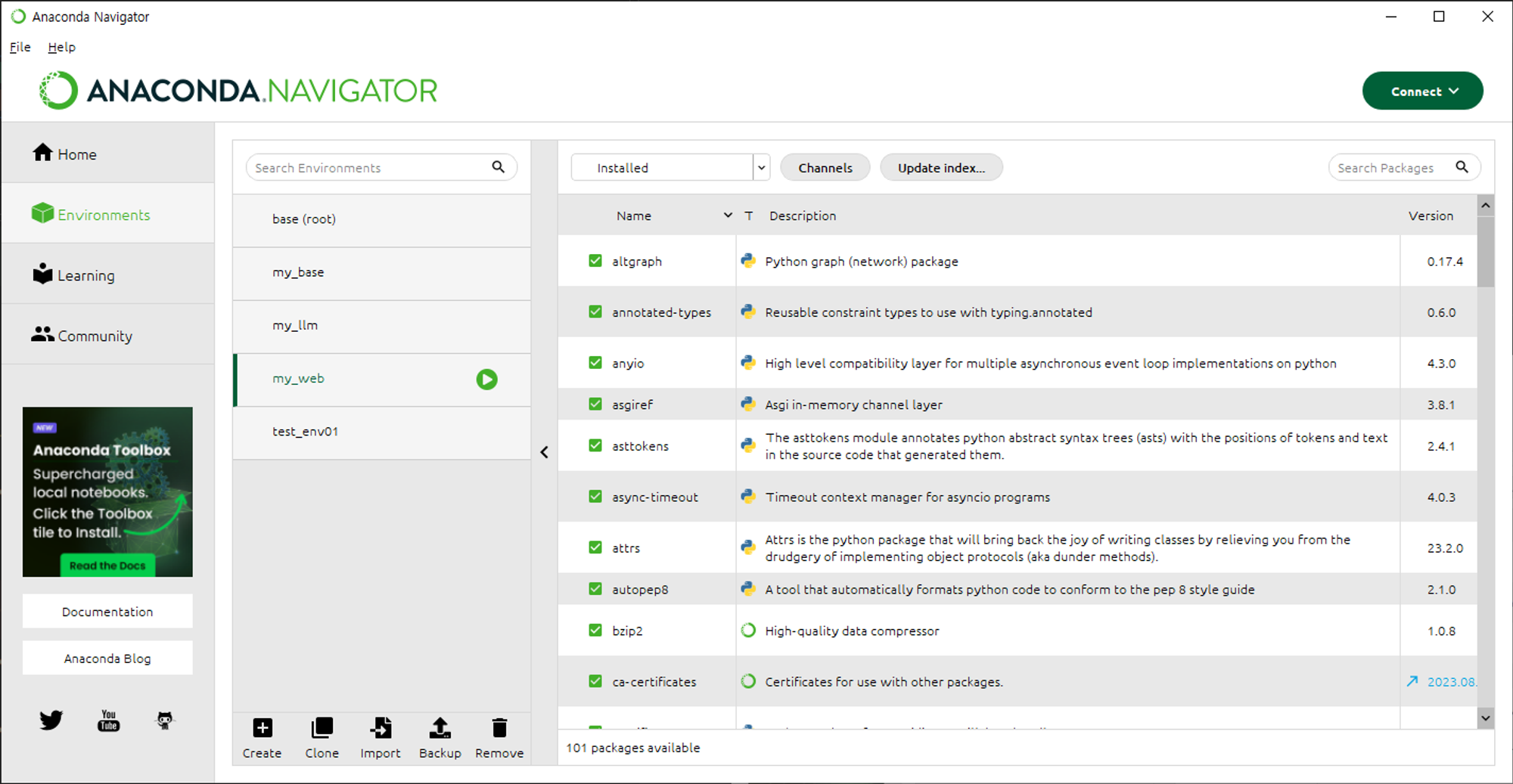
Task: Click the conda type icon for ca-certificates
Action: [x=748, y=681]
